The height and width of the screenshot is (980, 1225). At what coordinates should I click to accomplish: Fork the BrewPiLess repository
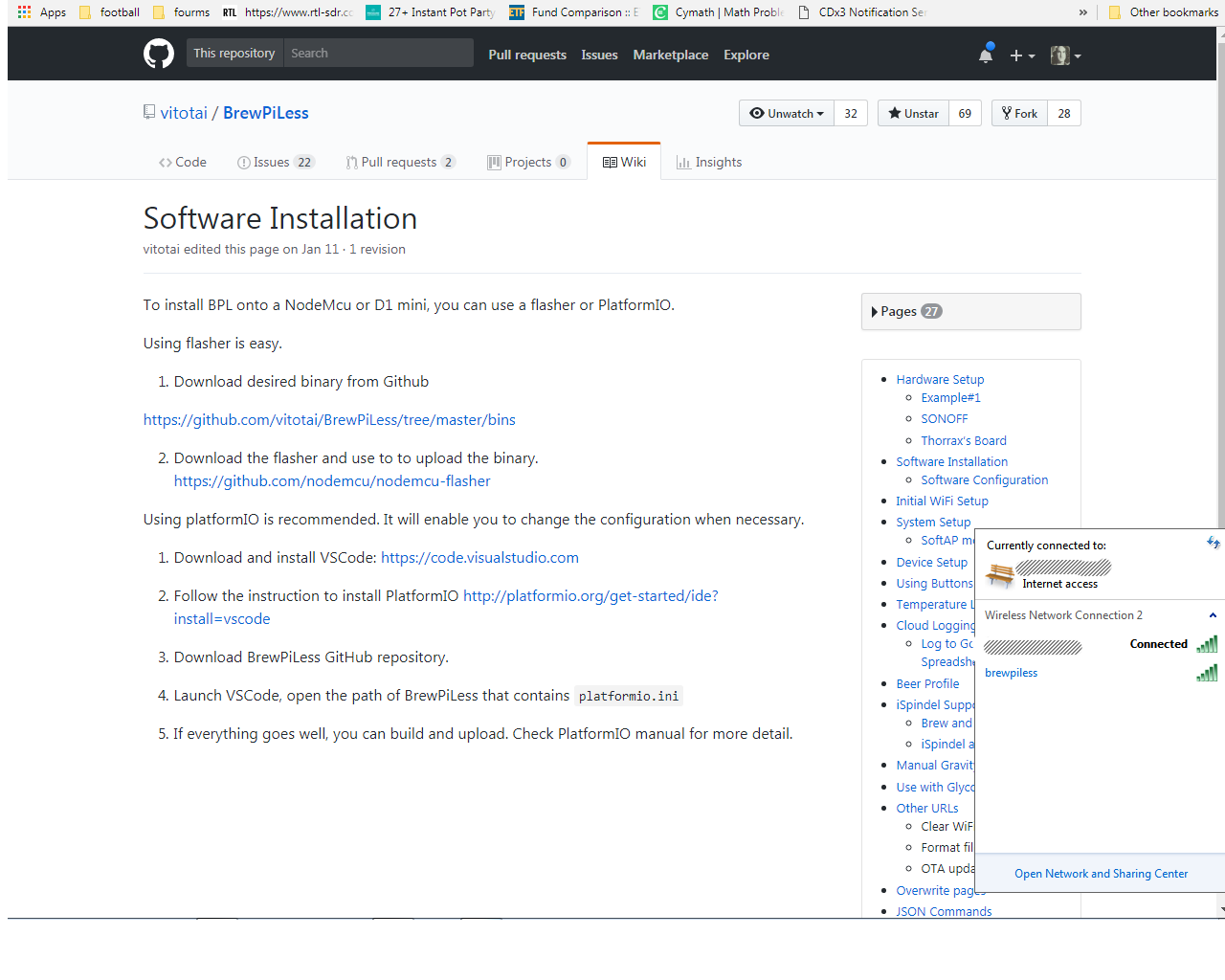point(1019,113)
